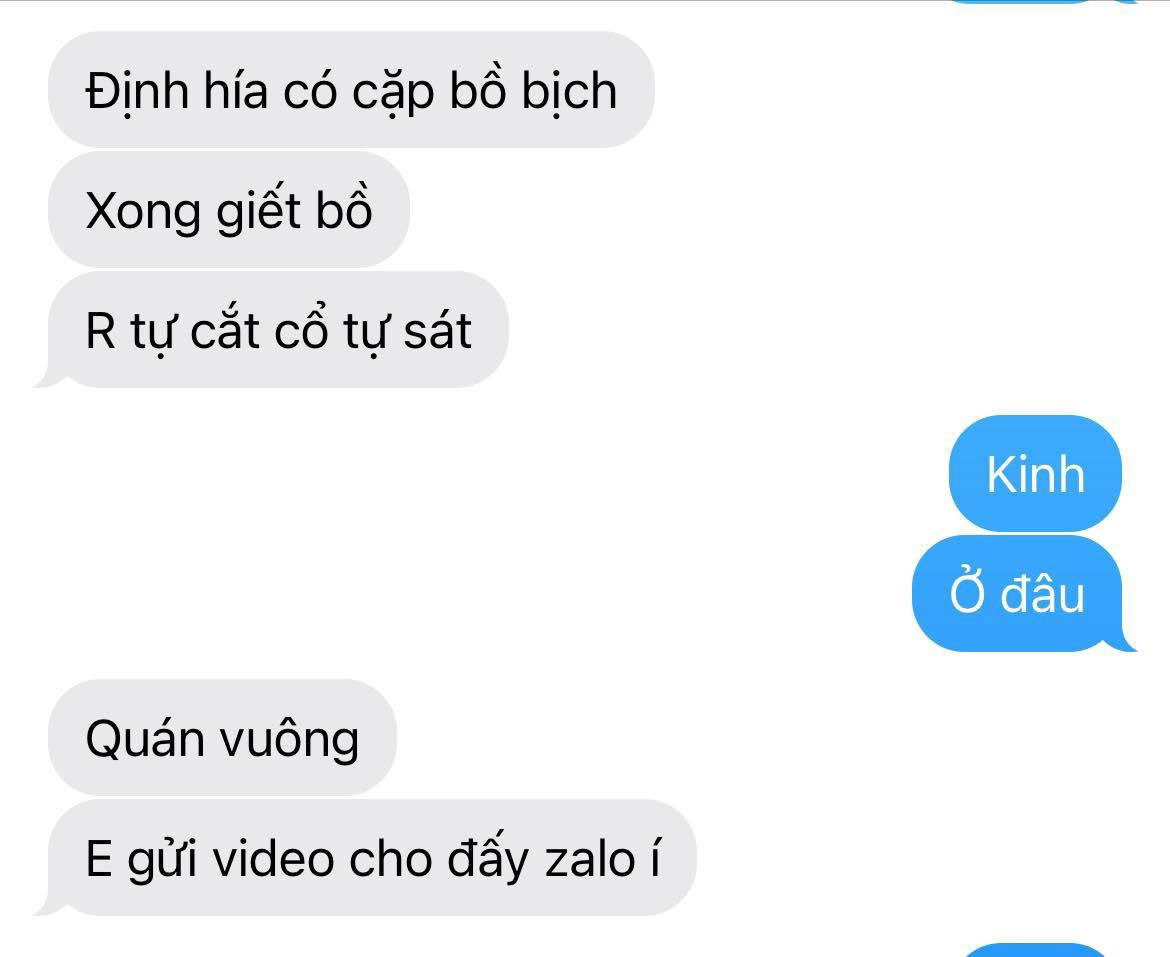Click the word "Định" in first message
The width and height of the screenshot is (1170, 957).
137,92
